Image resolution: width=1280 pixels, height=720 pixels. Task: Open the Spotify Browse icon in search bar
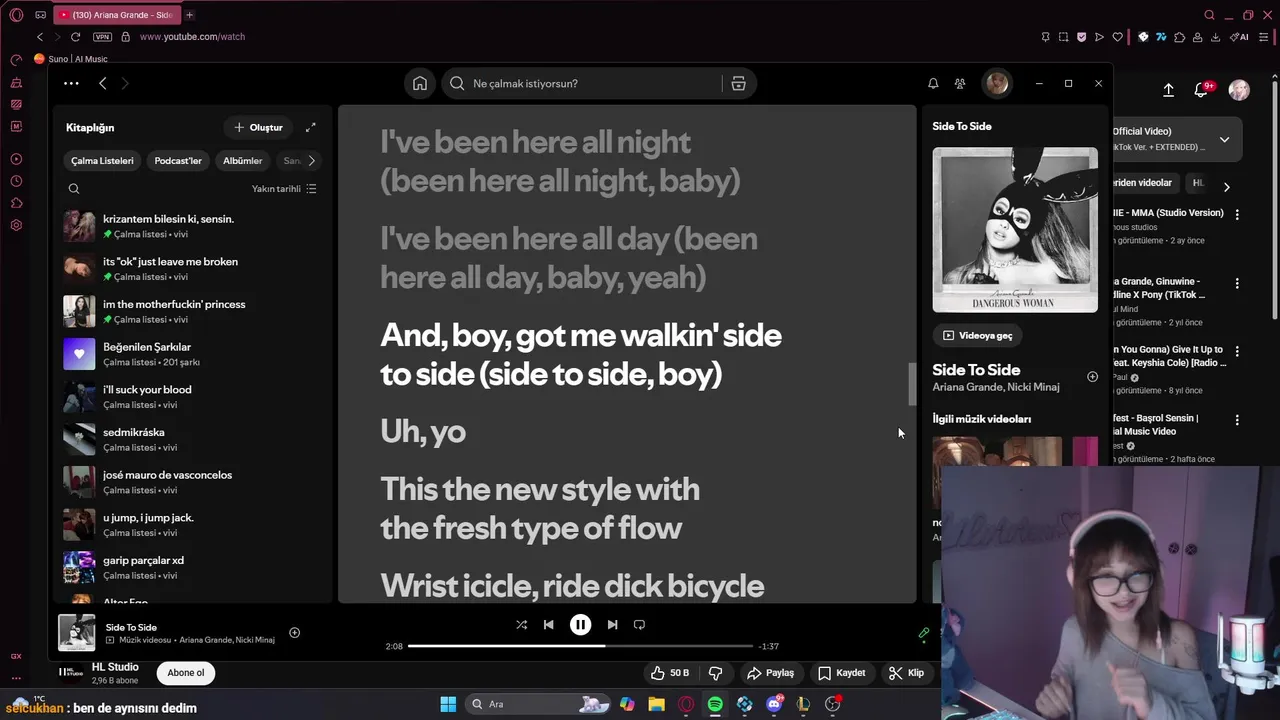(x=738, y=84)
